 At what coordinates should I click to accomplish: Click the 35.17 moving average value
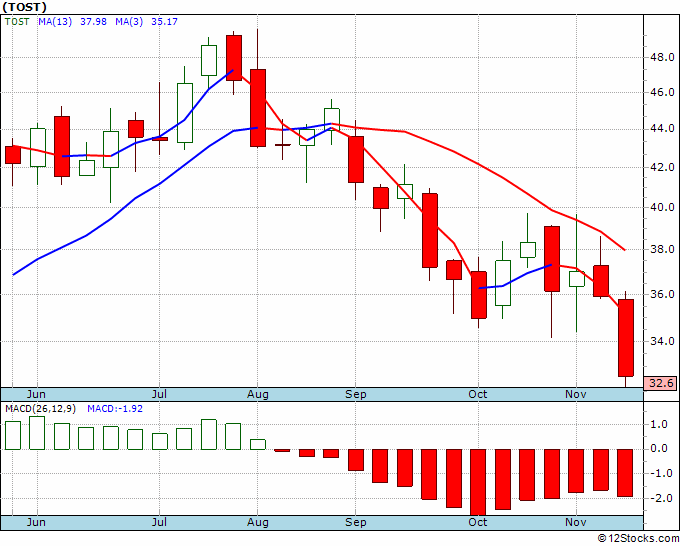164,22
